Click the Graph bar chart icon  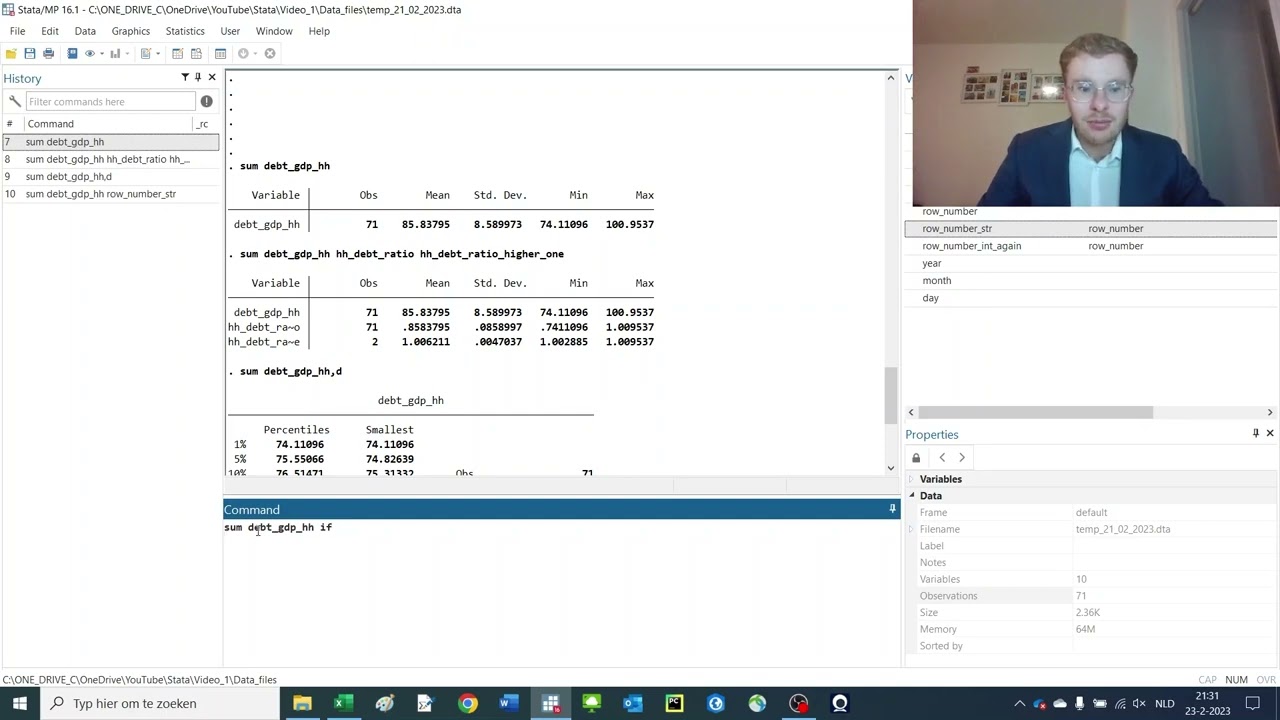(x=115, y=53)
